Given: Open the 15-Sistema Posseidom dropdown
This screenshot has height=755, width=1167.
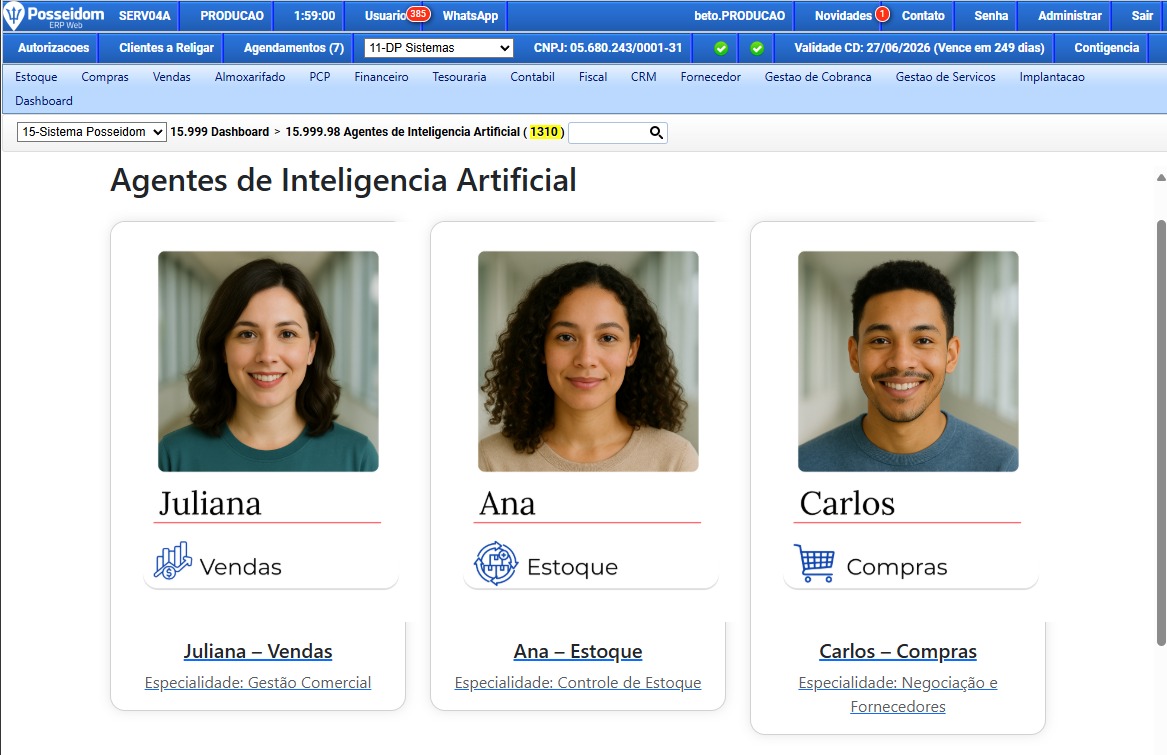Looking at the screenshot, I should coord(92,132).
